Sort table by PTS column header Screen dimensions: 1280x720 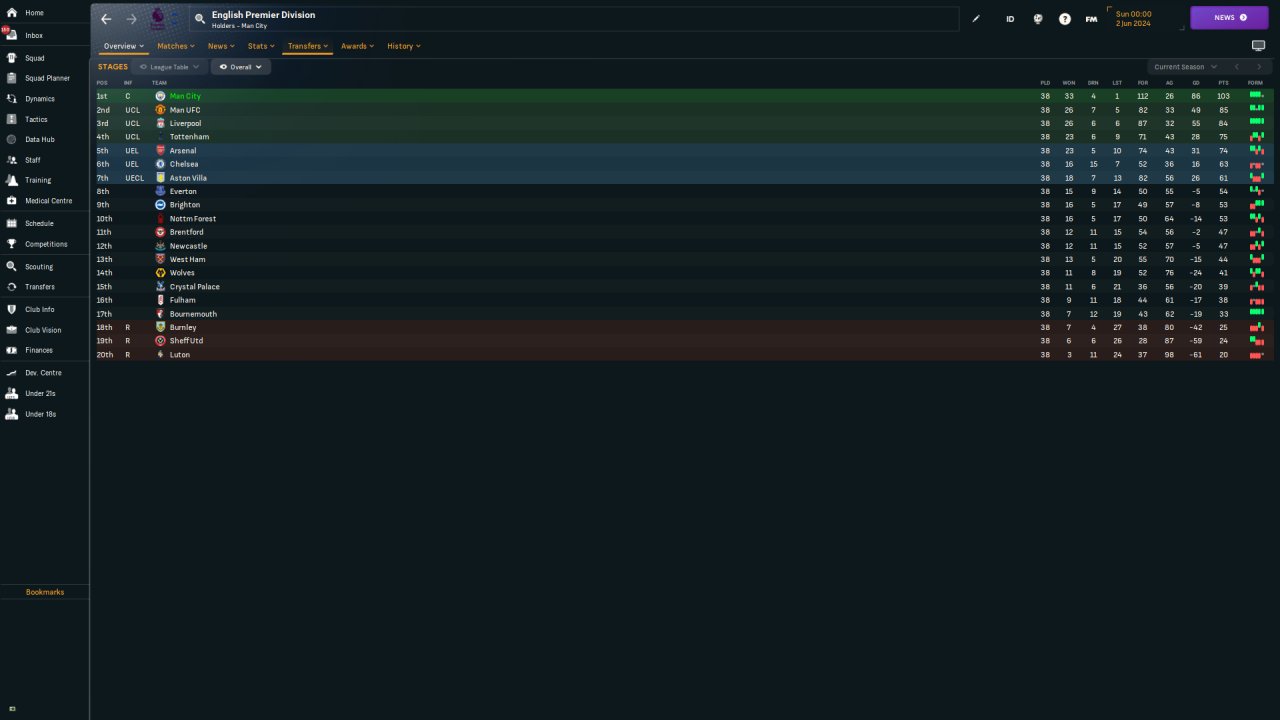pos(1223,82)
